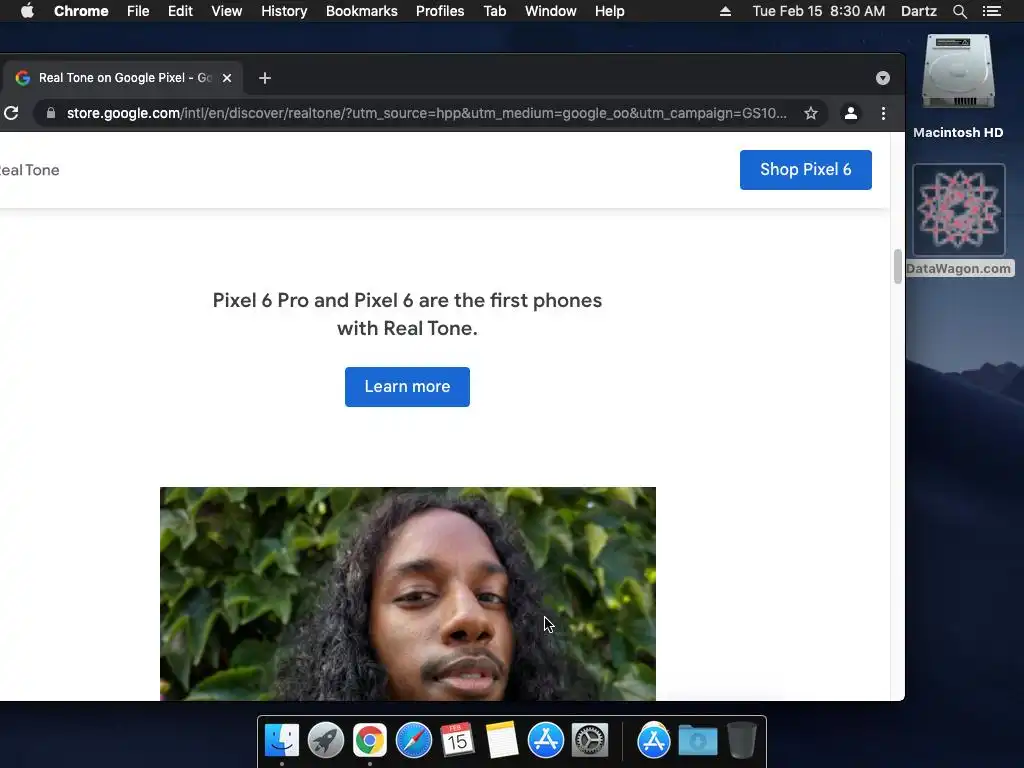Click the portrait photo in the page
This screenshot has width=1024, height=768.
pyautogui.click(x=408, y=594)
